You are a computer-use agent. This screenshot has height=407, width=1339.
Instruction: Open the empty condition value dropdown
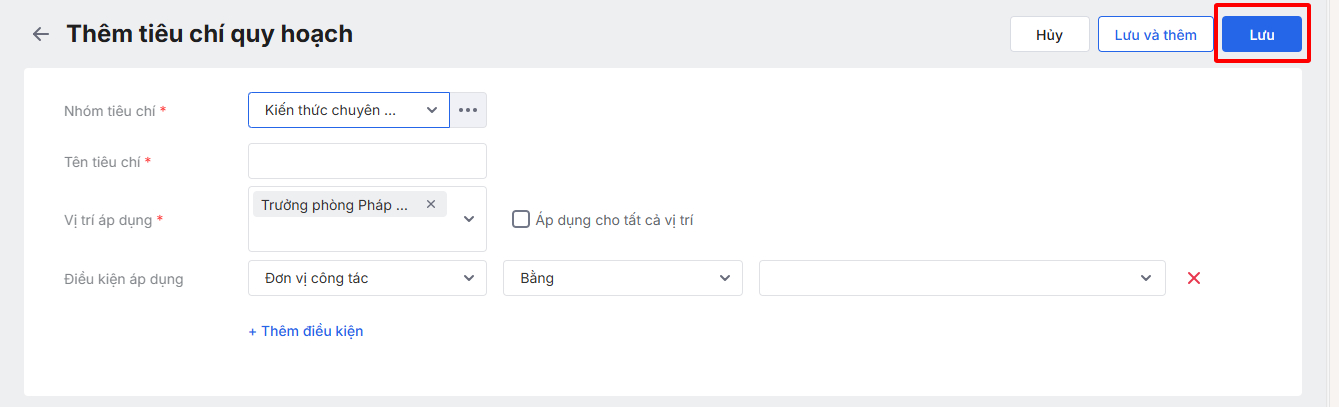961,278
